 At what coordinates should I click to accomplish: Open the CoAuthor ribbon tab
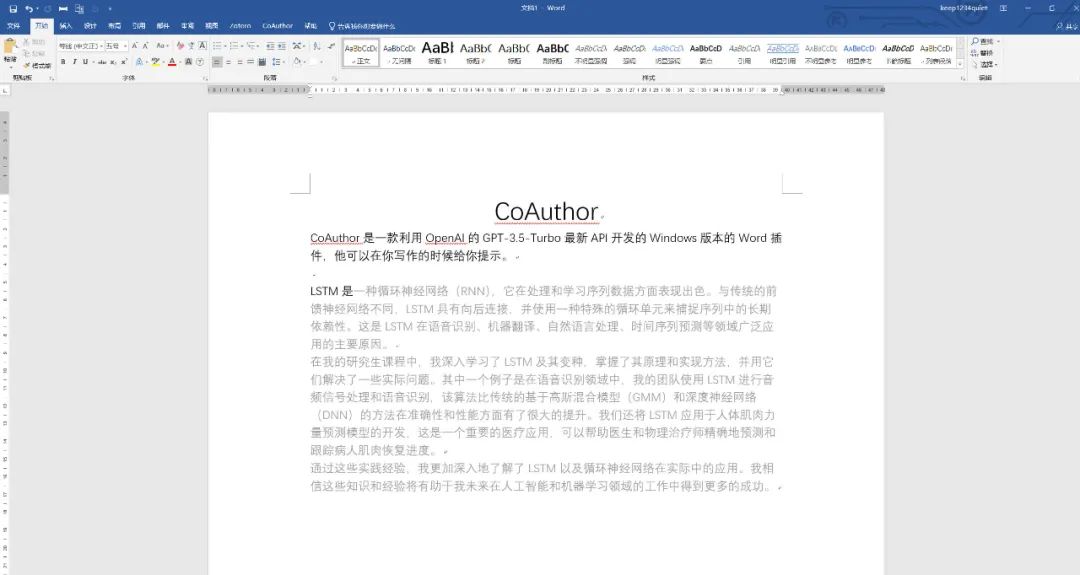(x=277, y=26)
